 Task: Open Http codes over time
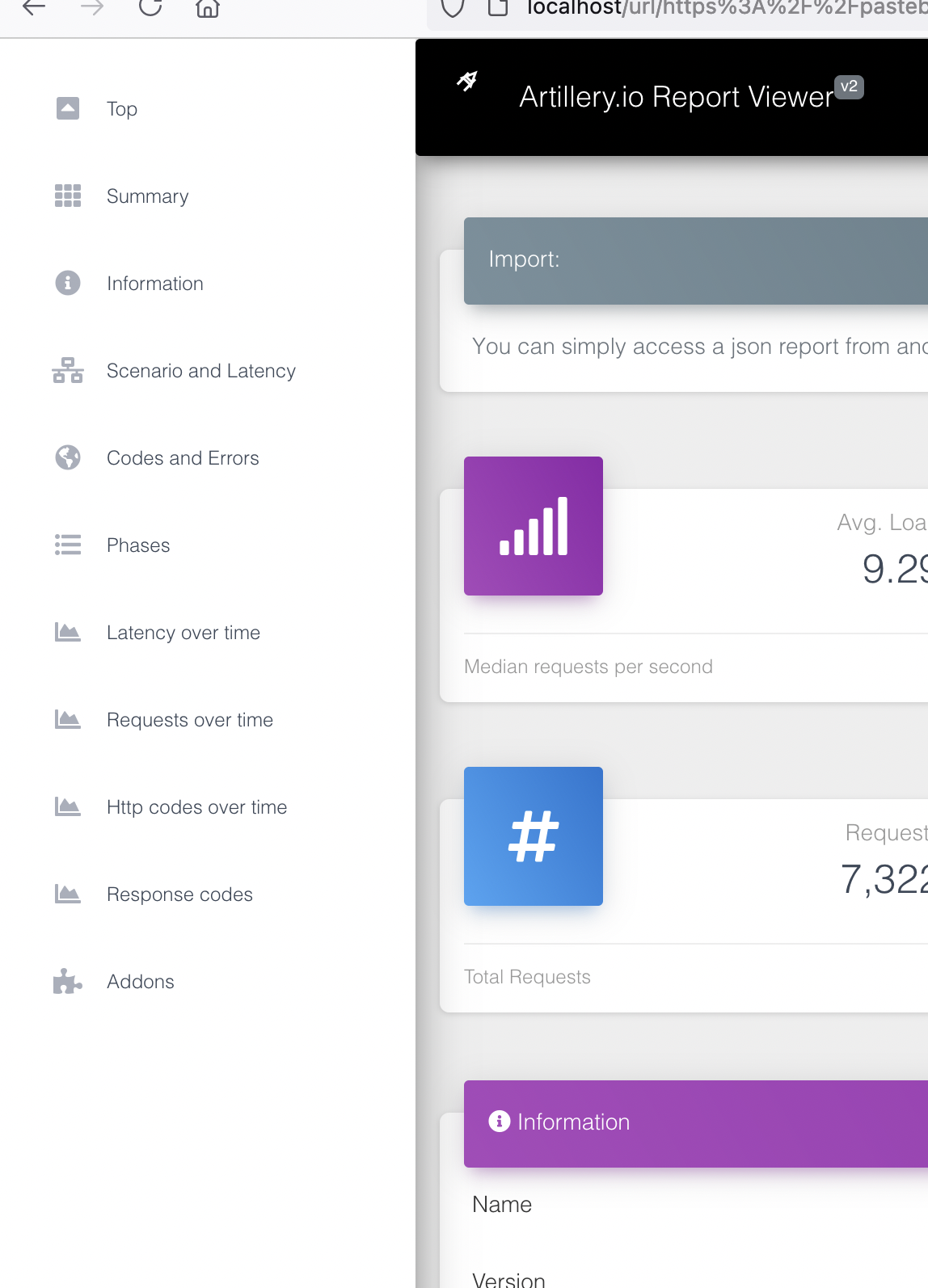click(x=197, y=807)
